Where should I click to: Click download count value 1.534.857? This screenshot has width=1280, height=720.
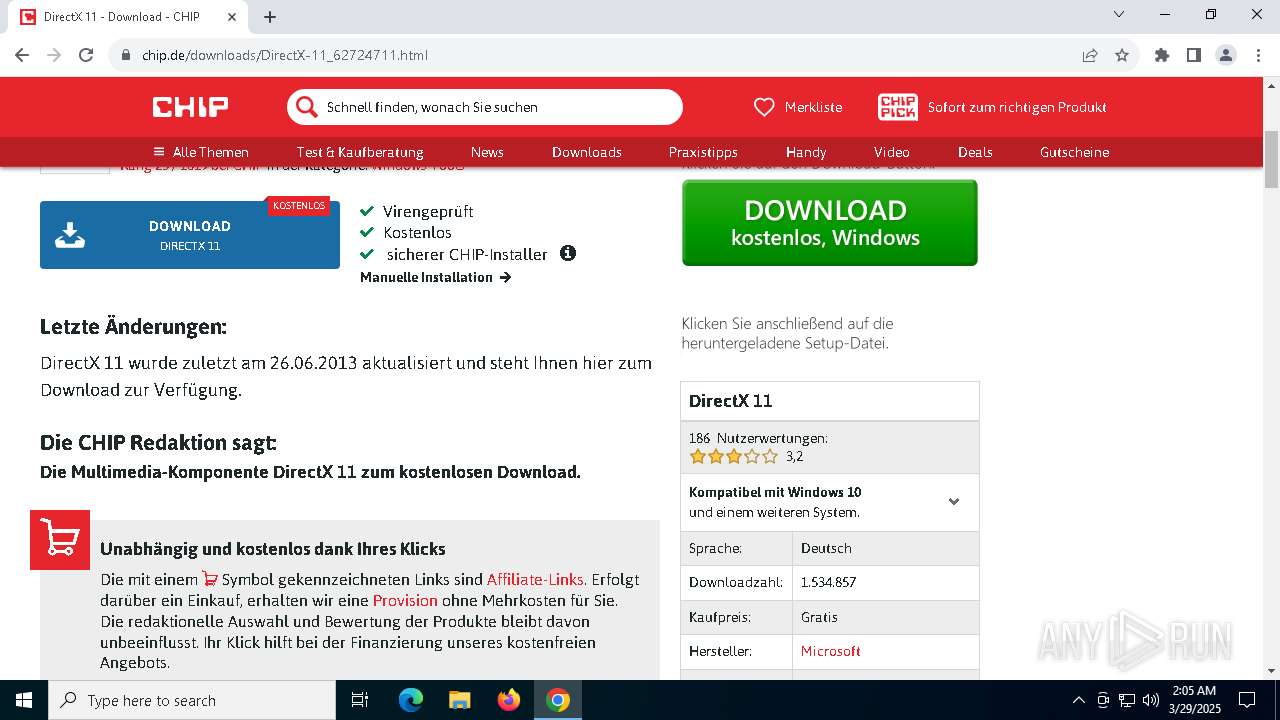[x=829, y=582]
